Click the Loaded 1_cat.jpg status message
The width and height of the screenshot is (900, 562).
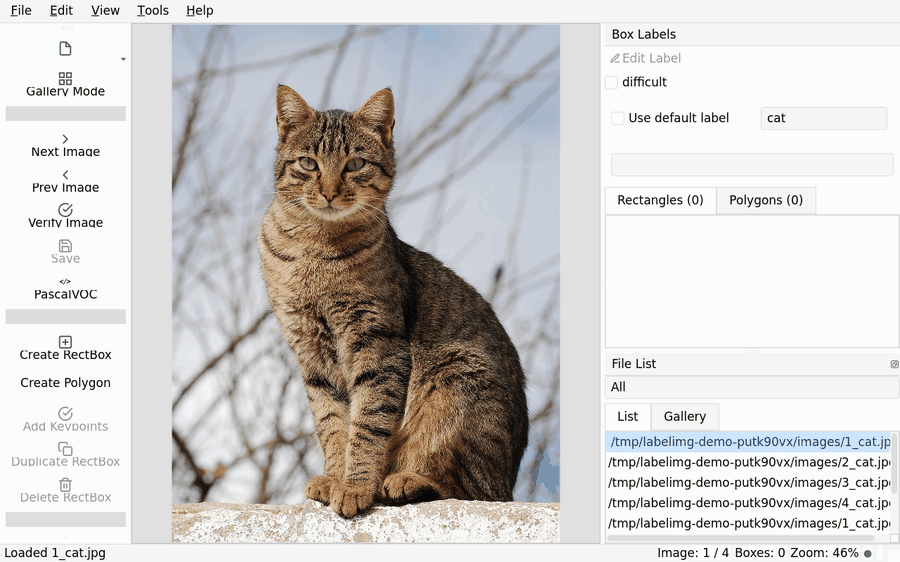tap(55, 553)
